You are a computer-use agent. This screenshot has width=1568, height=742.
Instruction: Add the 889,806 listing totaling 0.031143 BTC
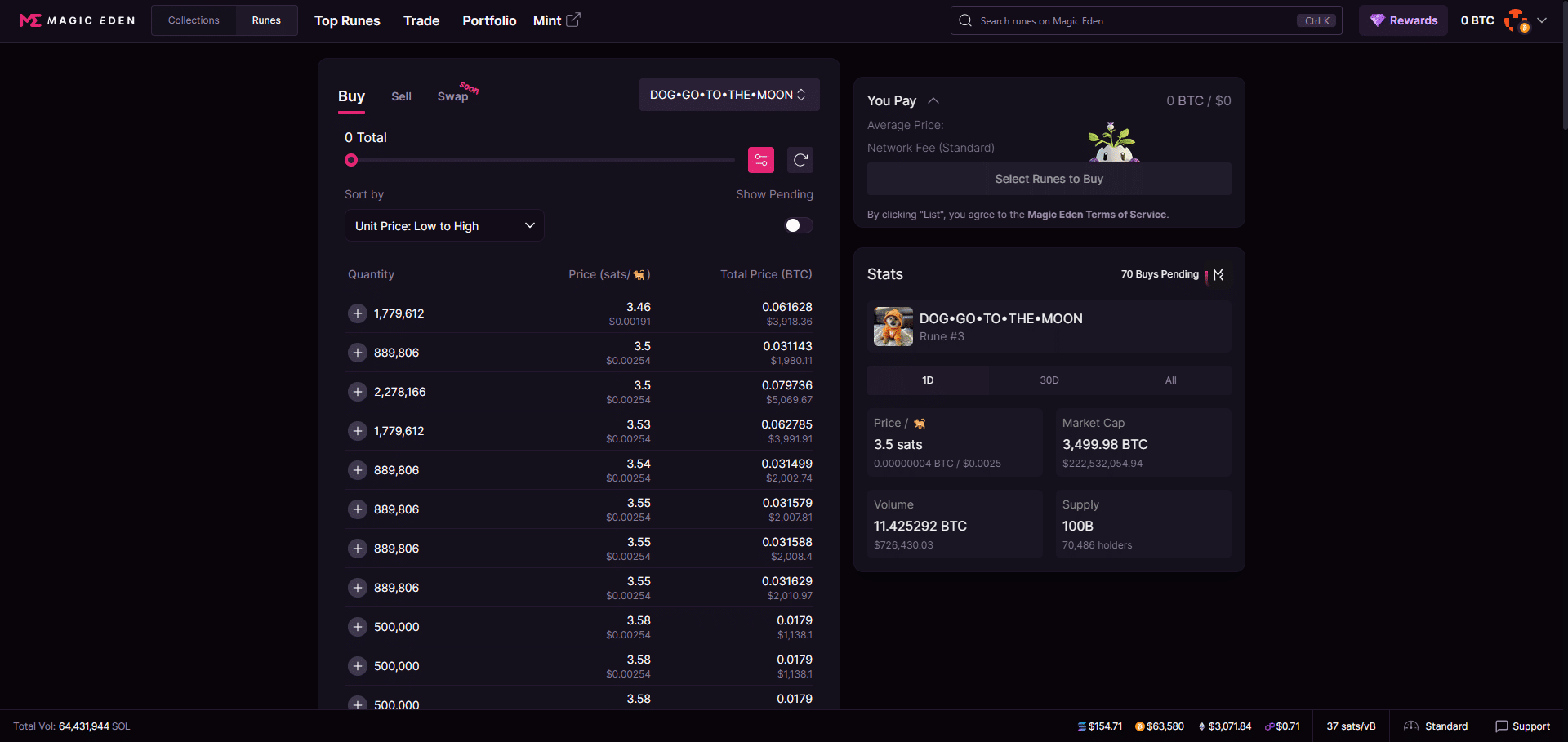[358, 353]
